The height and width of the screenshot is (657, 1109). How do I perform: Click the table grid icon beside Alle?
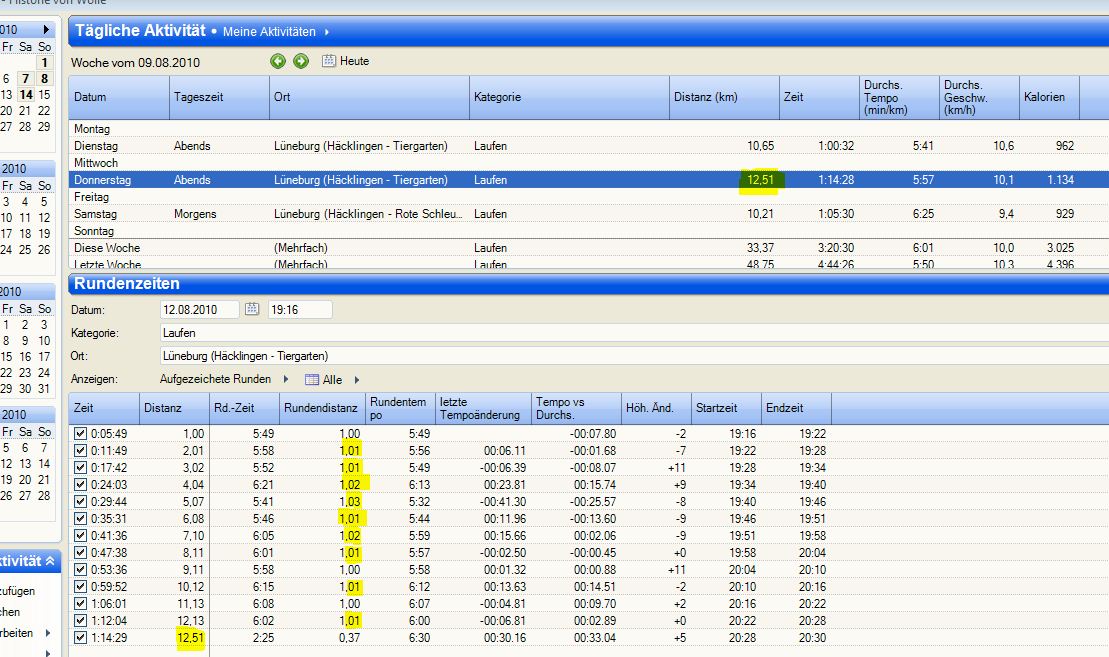point(311,380)
